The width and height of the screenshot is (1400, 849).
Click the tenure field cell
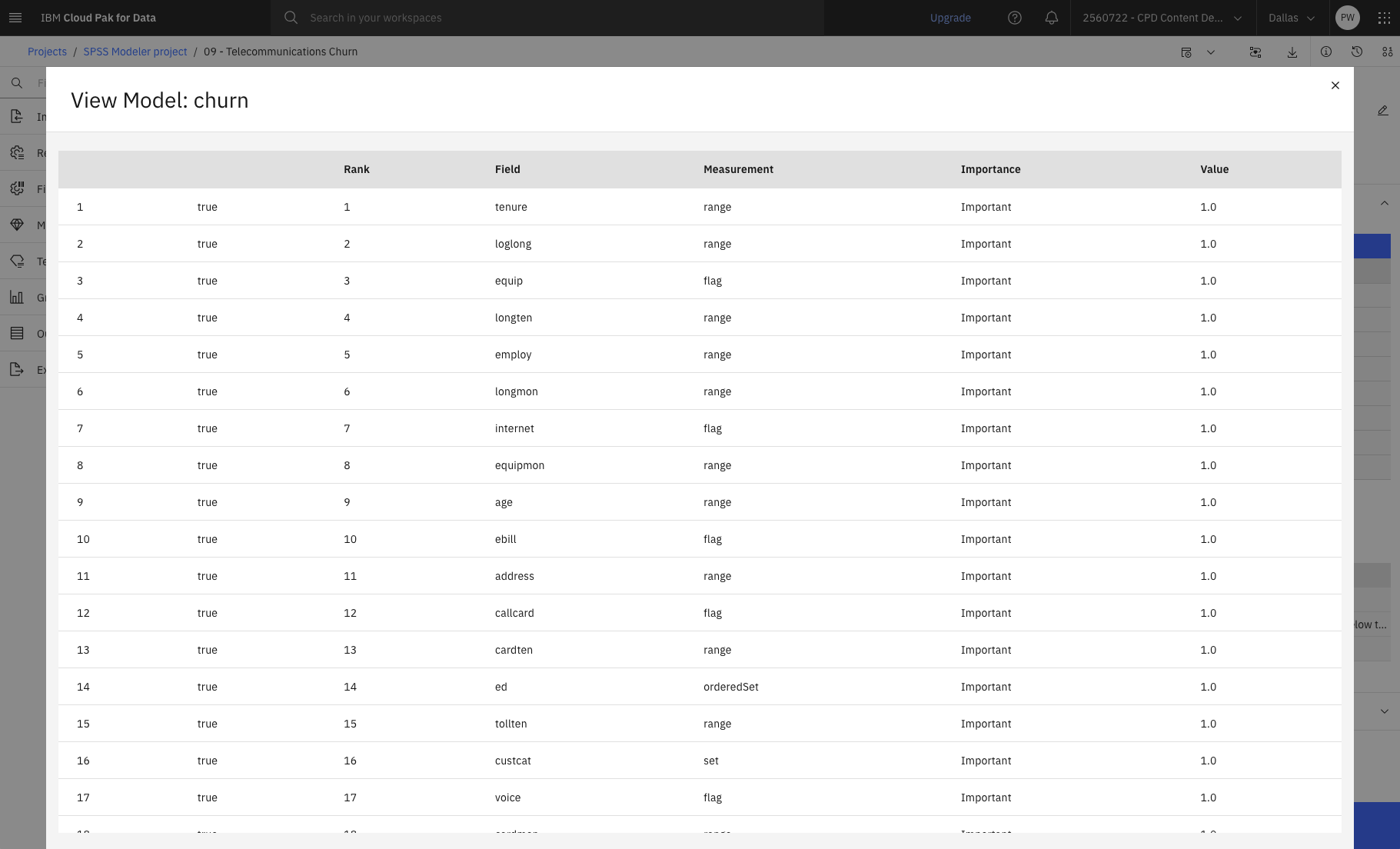point(511,207)
